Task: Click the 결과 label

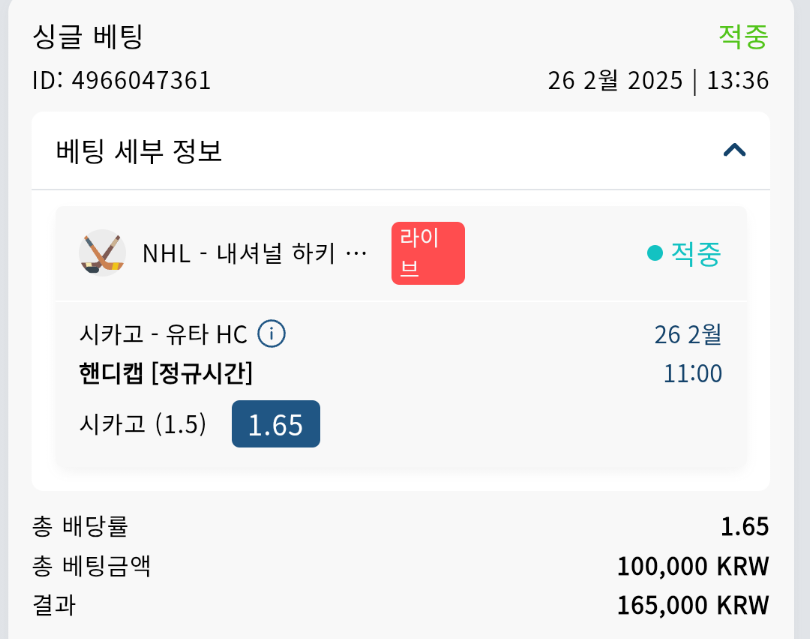Action: tap(54, 605)
